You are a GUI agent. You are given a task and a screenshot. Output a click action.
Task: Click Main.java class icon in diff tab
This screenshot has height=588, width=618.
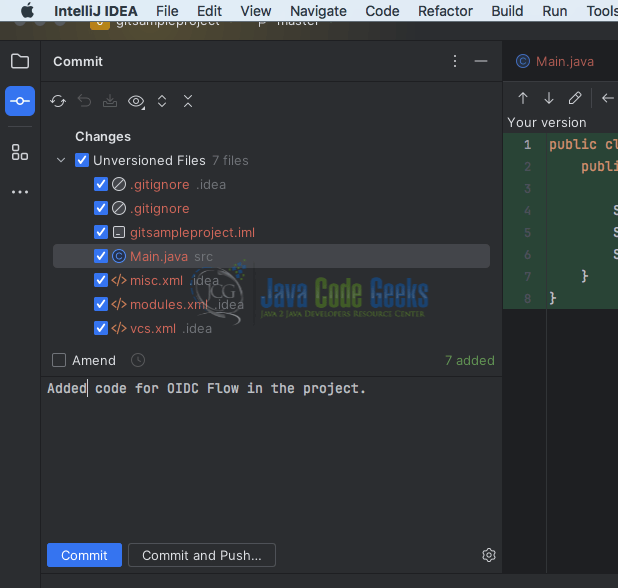pyautogui.click(x=523, y=61)
